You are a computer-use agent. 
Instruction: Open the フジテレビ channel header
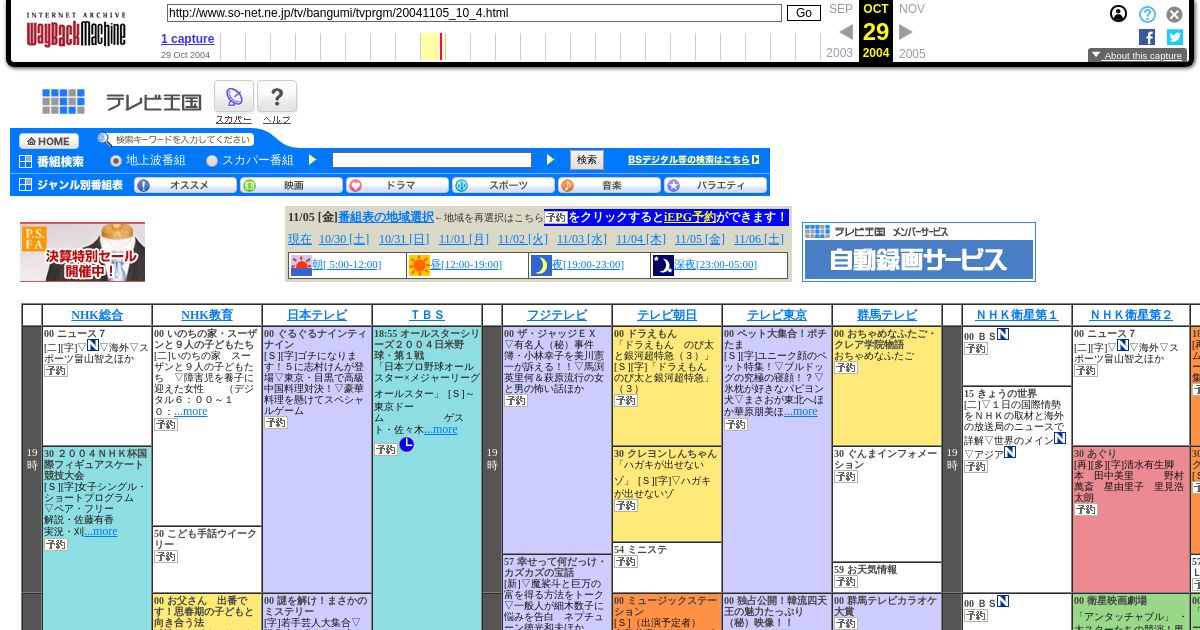coord(557,315)
